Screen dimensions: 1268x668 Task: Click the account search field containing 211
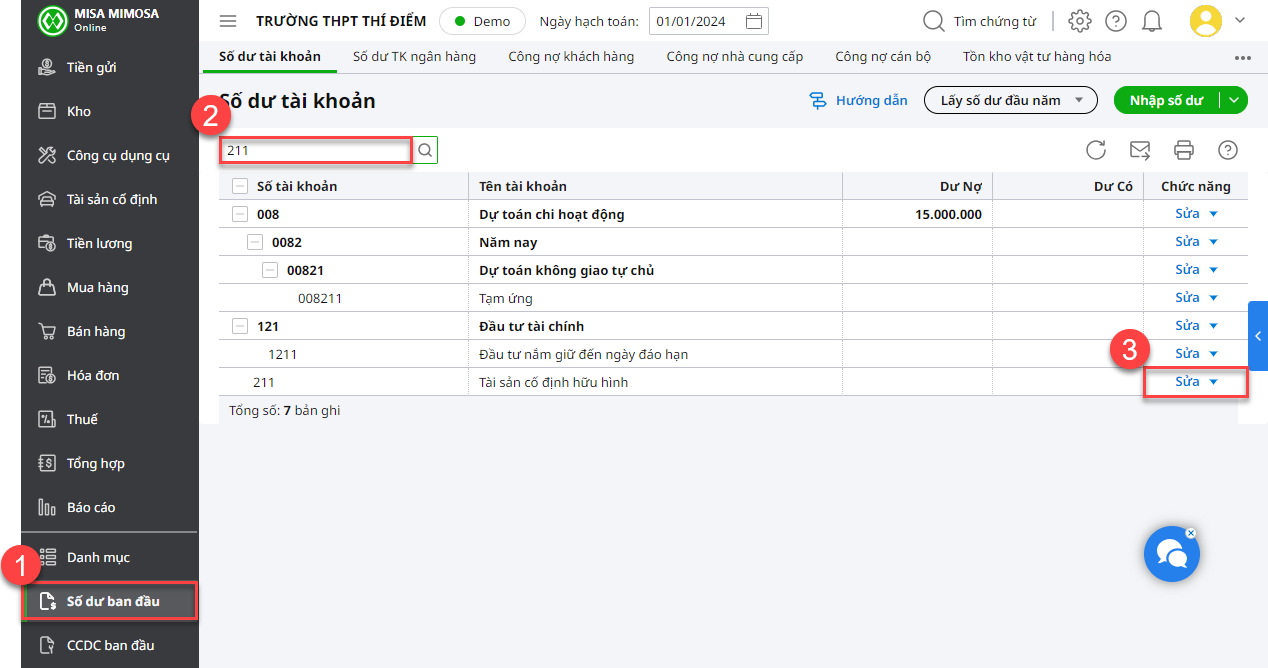315,150
